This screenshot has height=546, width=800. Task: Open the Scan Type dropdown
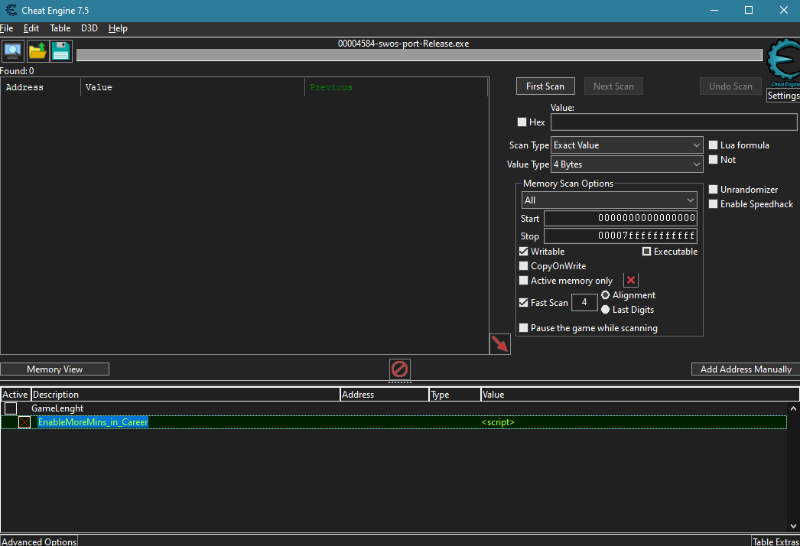point(627,145)
